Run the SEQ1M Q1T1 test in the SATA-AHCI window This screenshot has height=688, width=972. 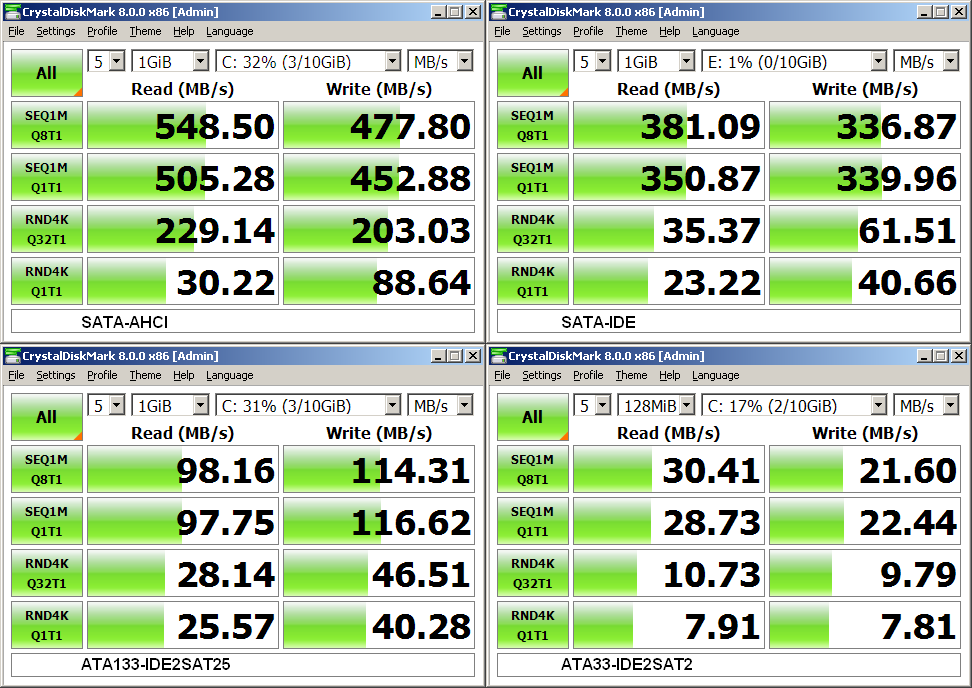point(46,177)
